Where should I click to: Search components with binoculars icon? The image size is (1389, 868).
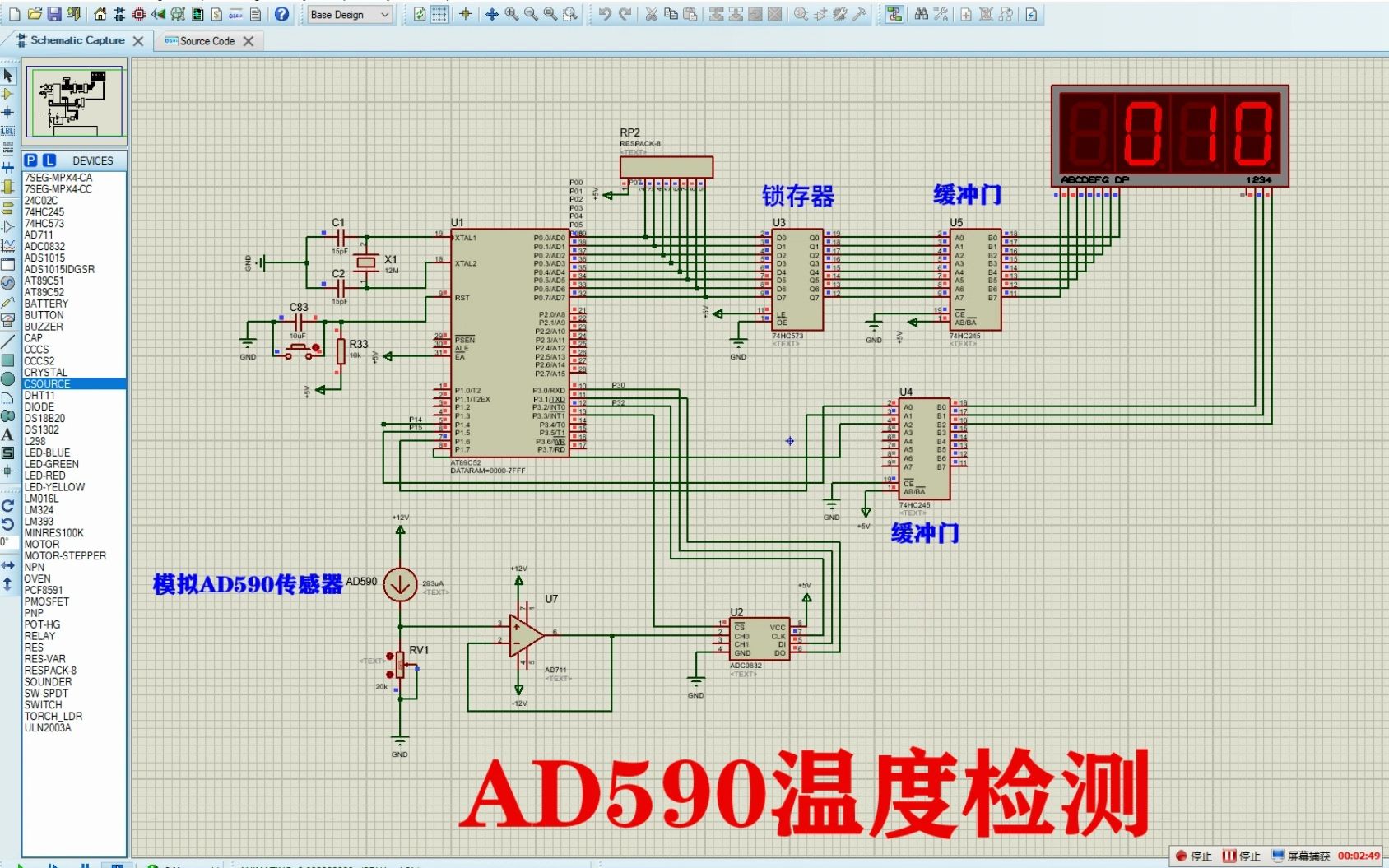pyautogui.click(x=922, y=14)
